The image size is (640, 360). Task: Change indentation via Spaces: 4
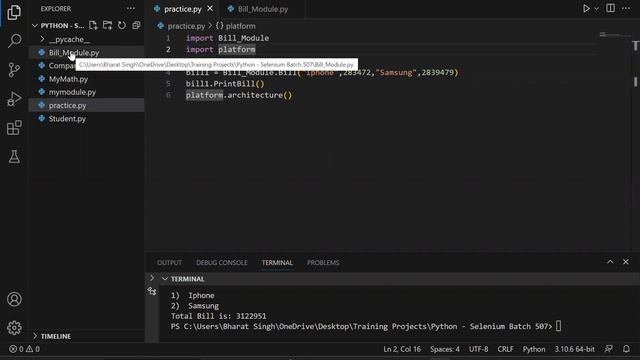[444, 349]
